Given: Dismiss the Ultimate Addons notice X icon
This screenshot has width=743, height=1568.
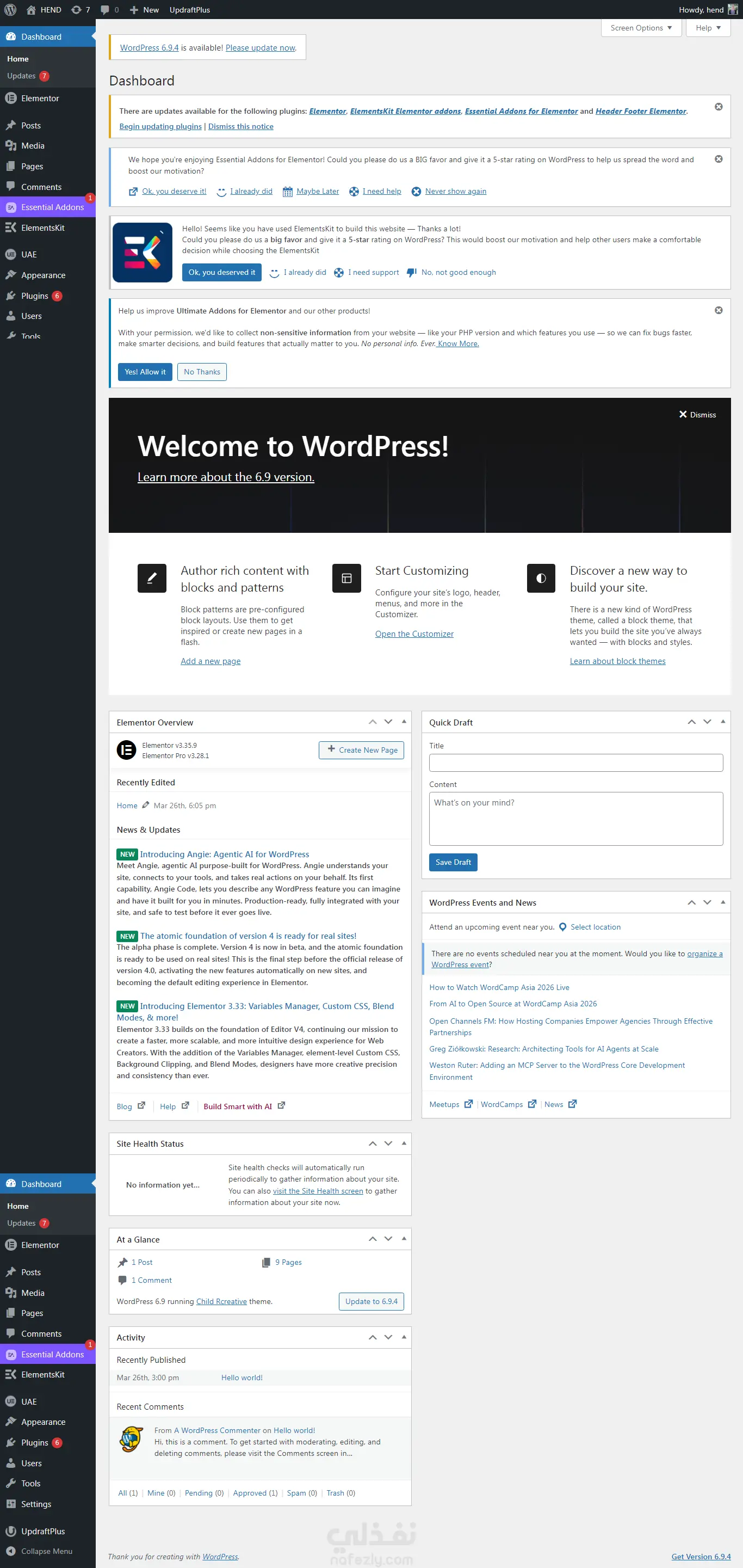Looking at the screenshot, I should [718, 310].
